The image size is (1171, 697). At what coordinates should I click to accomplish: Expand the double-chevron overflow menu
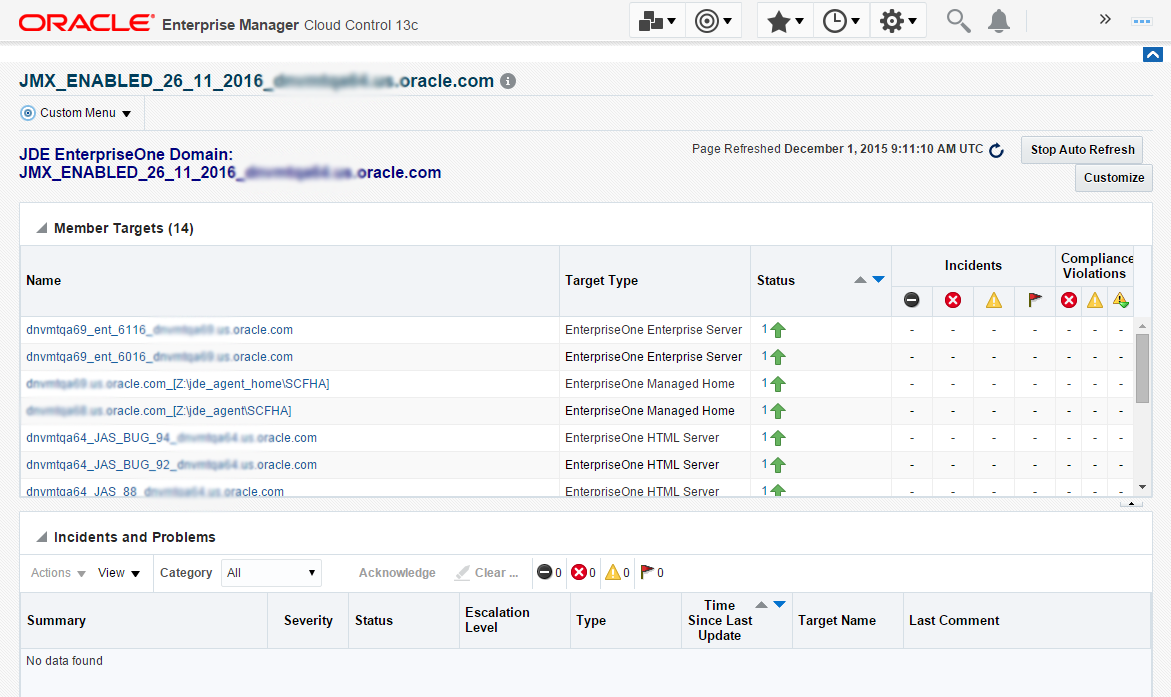1105,19
